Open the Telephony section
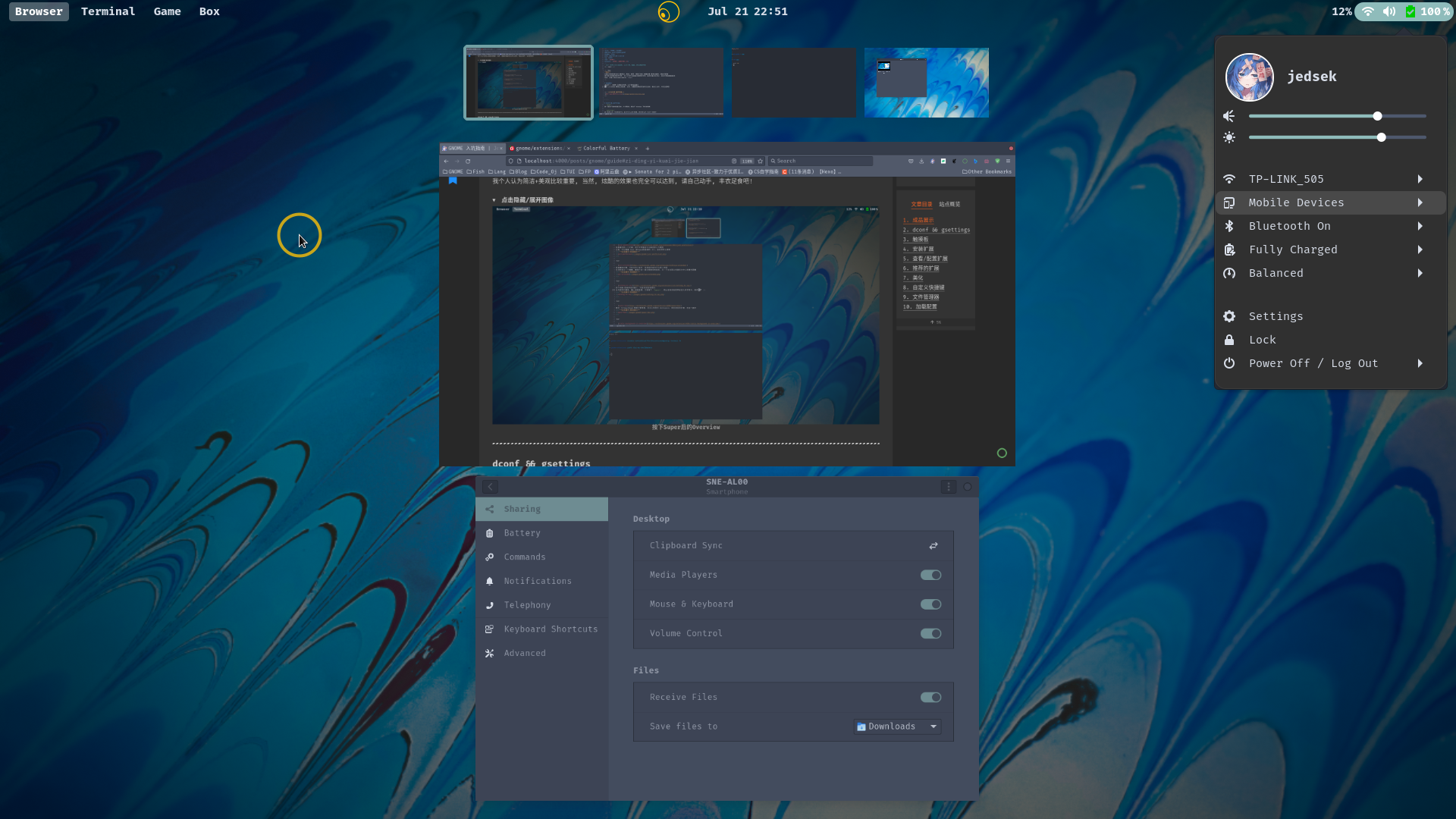This screenshot has width=1456, height=819. click(x=527, y=605)
